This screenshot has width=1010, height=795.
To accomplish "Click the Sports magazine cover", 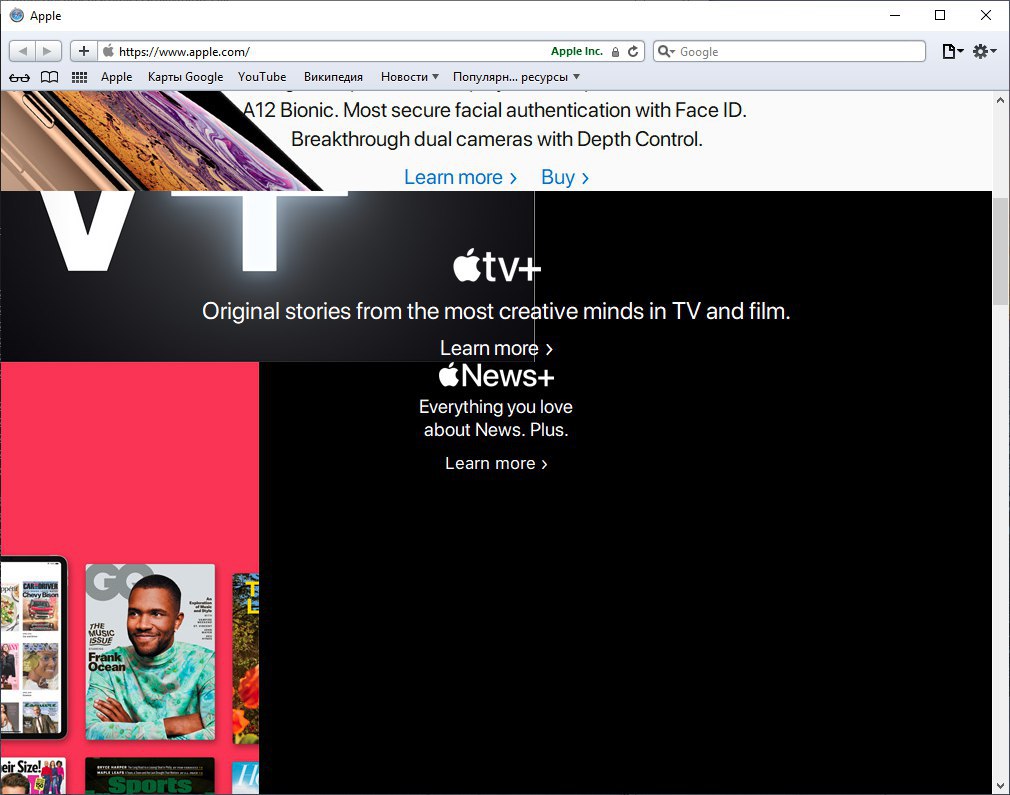I will (x=149, y=776).
